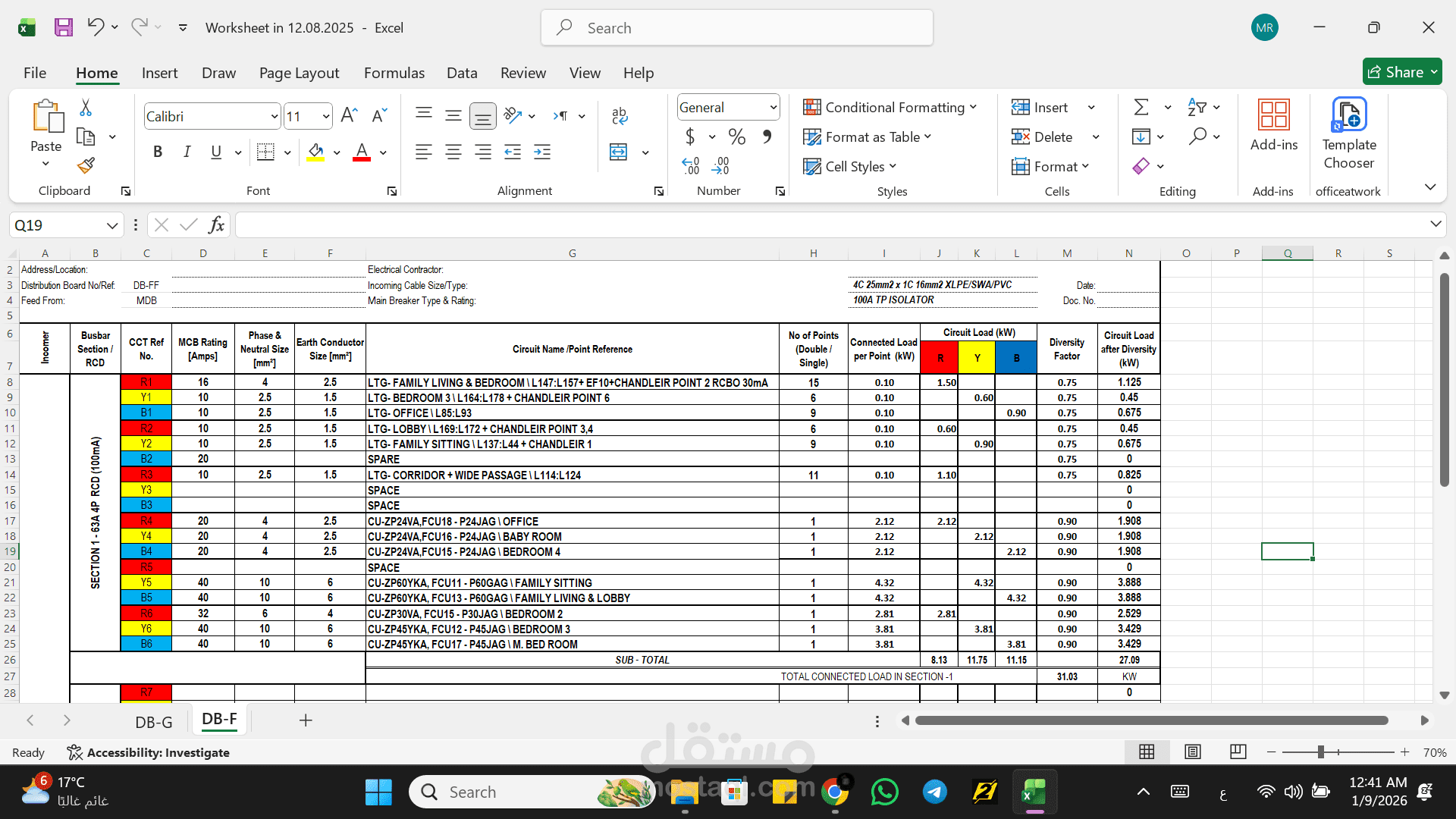
Task: Open the Template Chooser add-in
Action: tap(1348, 134)
